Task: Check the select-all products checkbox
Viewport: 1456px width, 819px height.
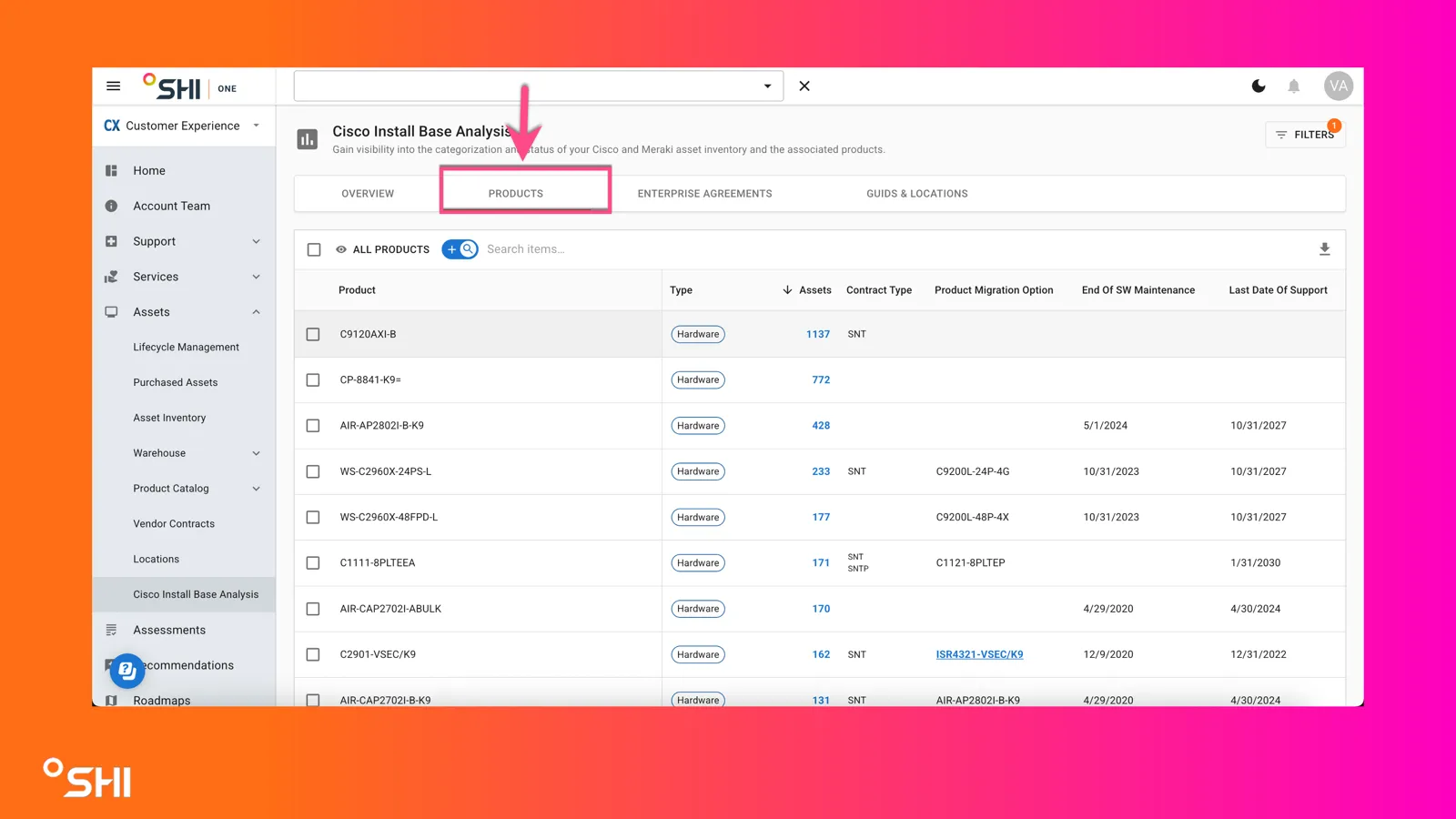Action: click(314, 249)
